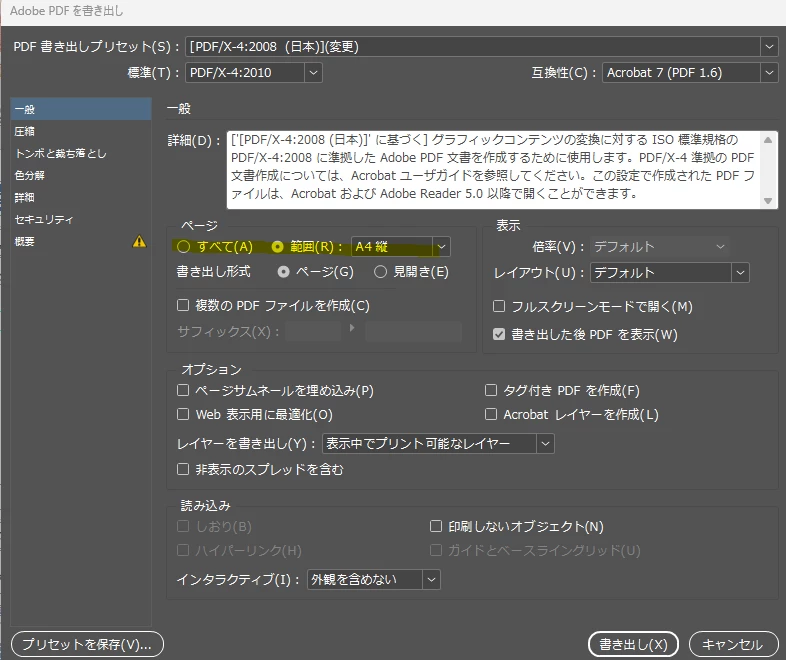Viewport: 786px width, 660px height.
Task: Enable Web 表示用に最適化(O)
Action: coord(183,414)
